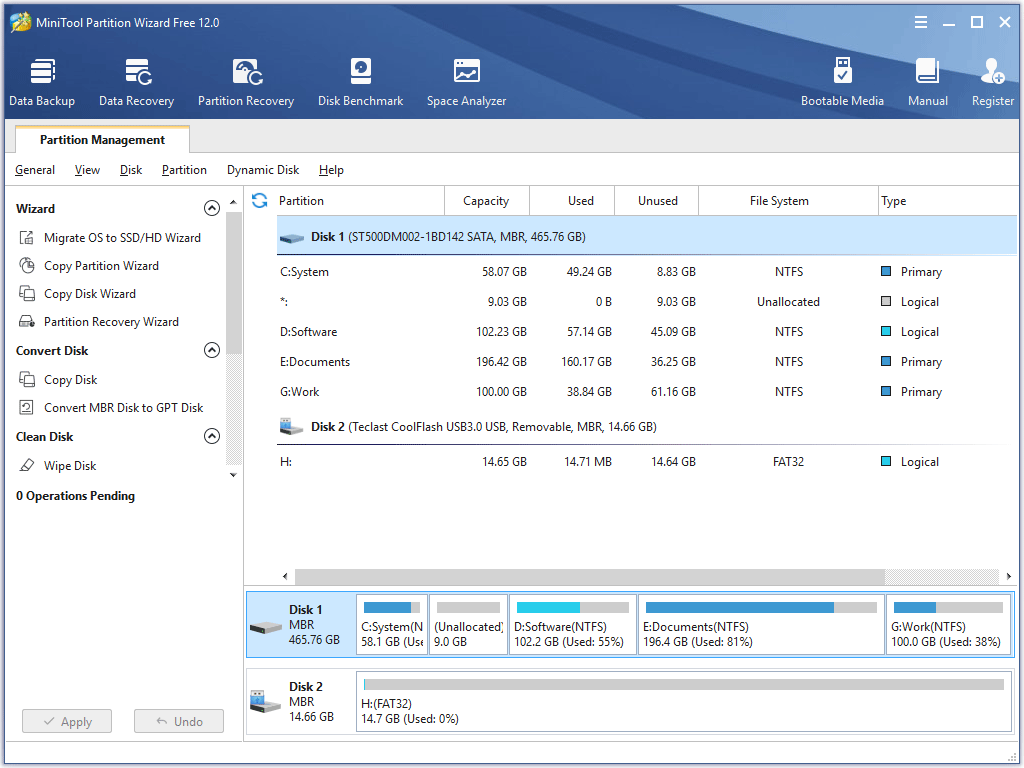Select E:Documents block in disk map
The image size is (1024, 768).
pyautogui.click(x=761, y=624)
